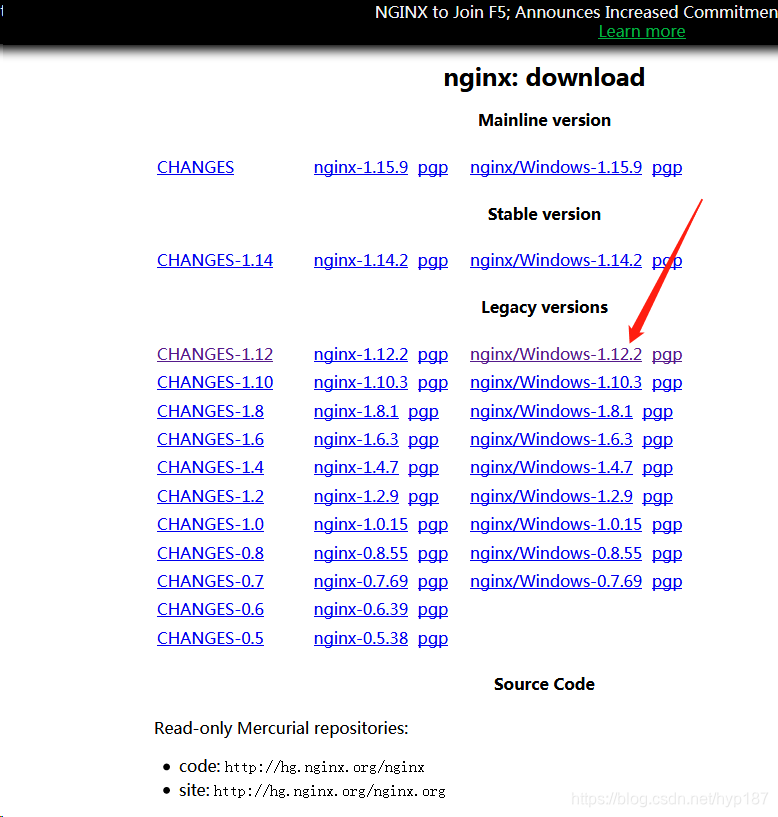Image resolution: width=778 pixels, height=817 pixels.
Task: Click the http://hg.nginx.org/nginx.org site repository URL
Action: coord(329,791)
